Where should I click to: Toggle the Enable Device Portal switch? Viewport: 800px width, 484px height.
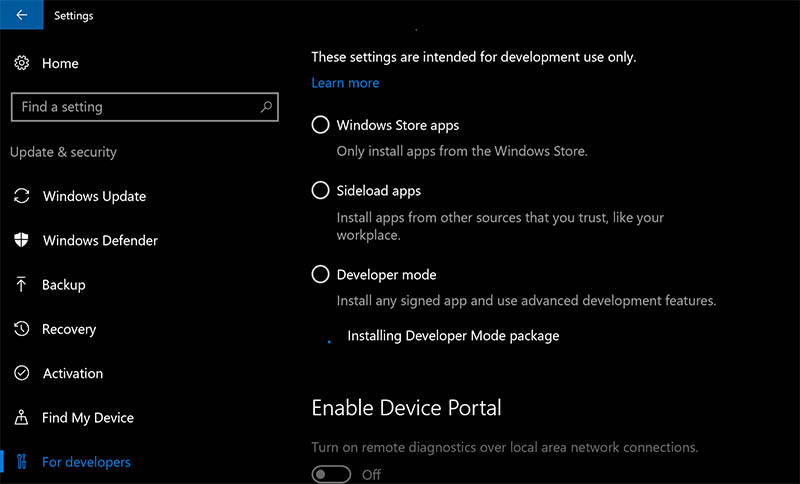pos(332,474)
